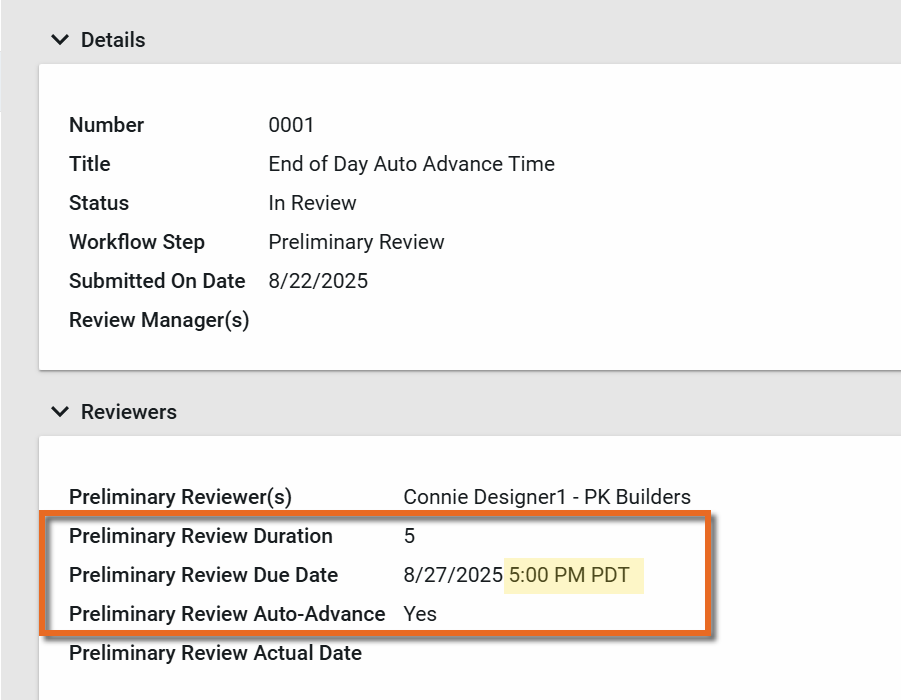The image size is (901, 700).
Task: Click reviewer Connie Designer1 - PK Builders
Action: (x=546, y=497)
